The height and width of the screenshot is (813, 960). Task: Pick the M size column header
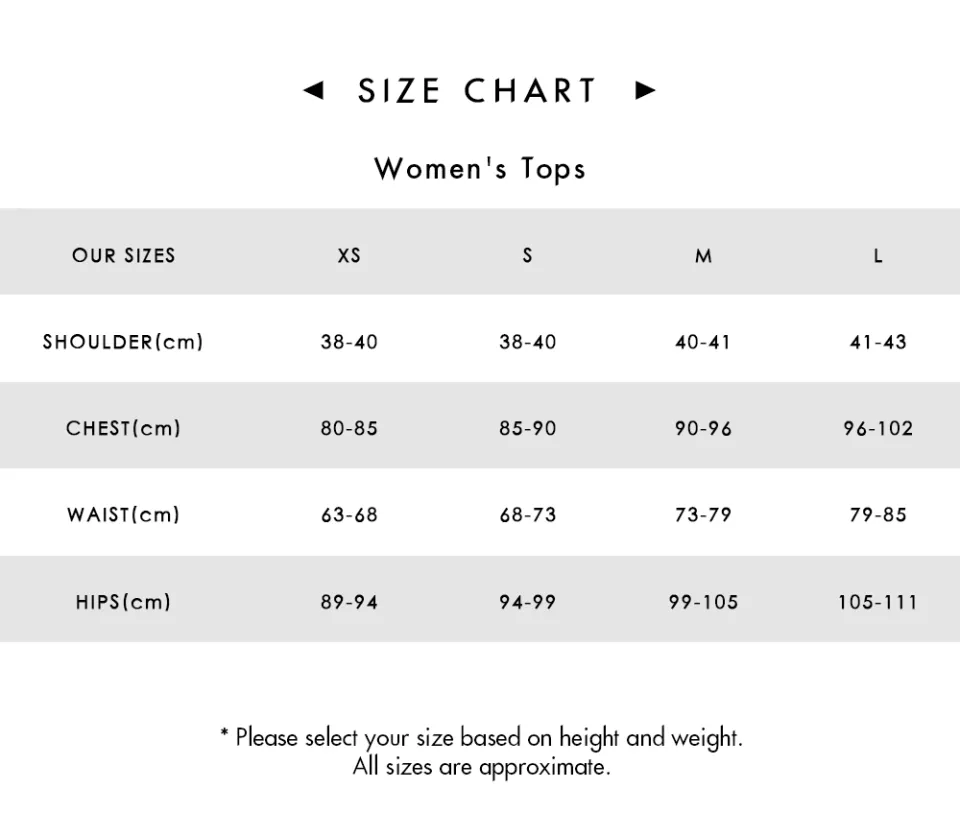703,256
